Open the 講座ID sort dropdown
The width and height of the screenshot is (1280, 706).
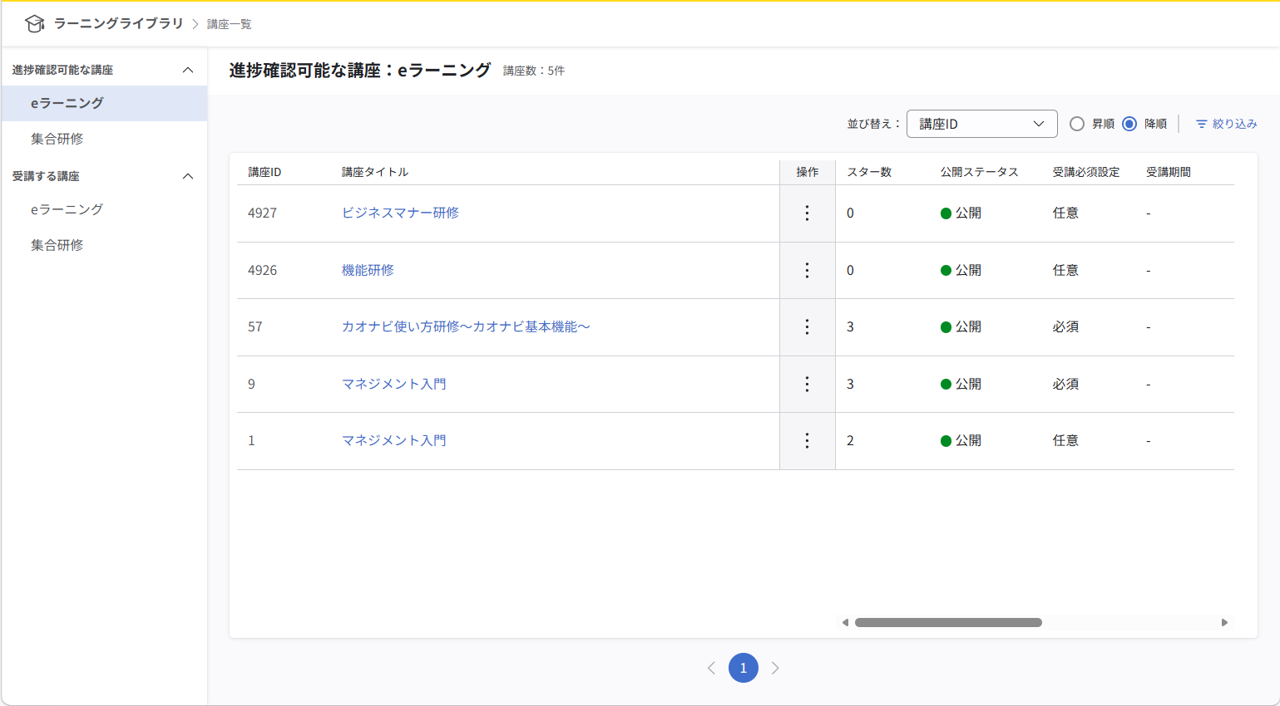tap(982, 124)
